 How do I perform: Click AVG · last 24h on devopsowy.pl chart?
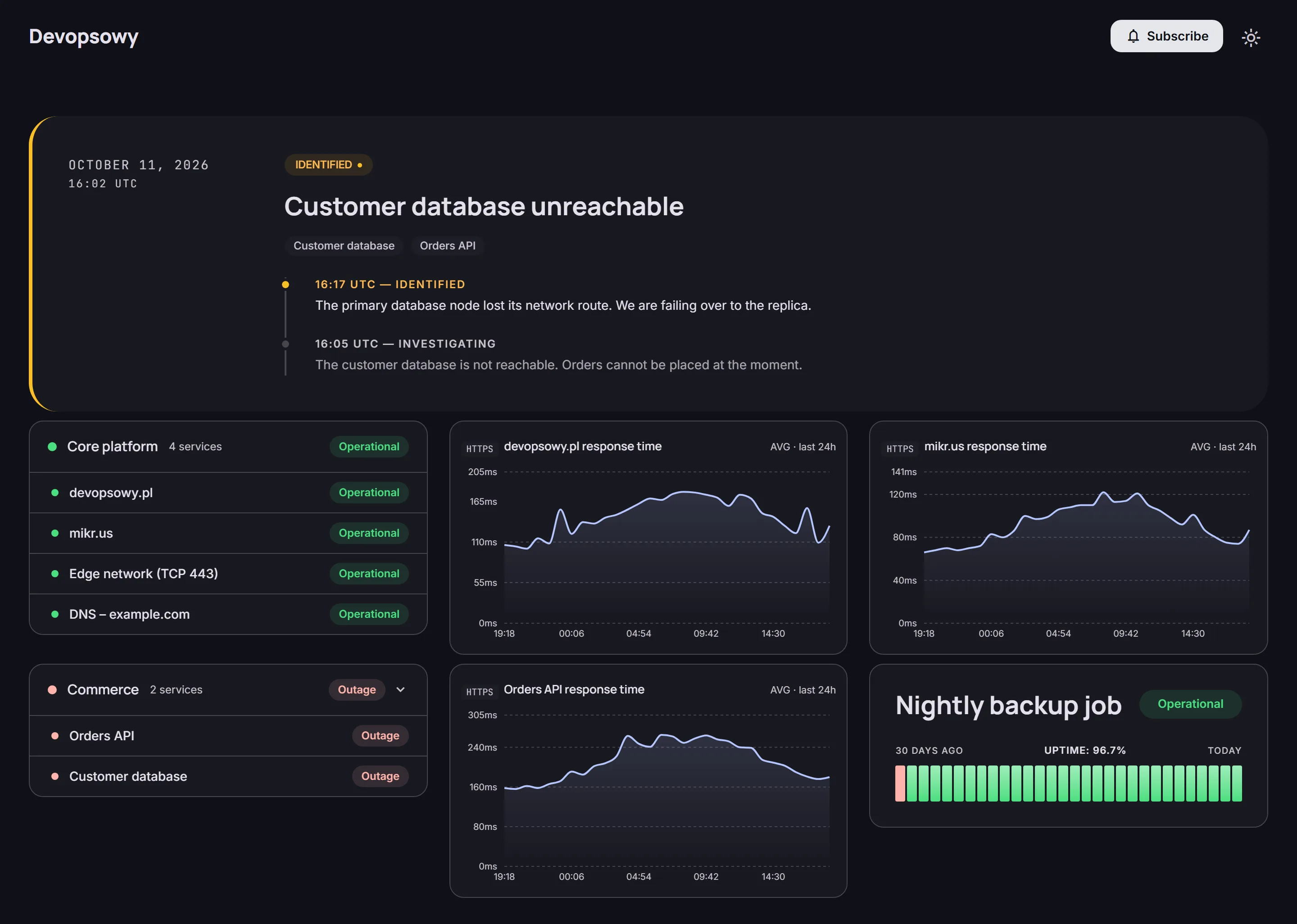tap(803, 447)
